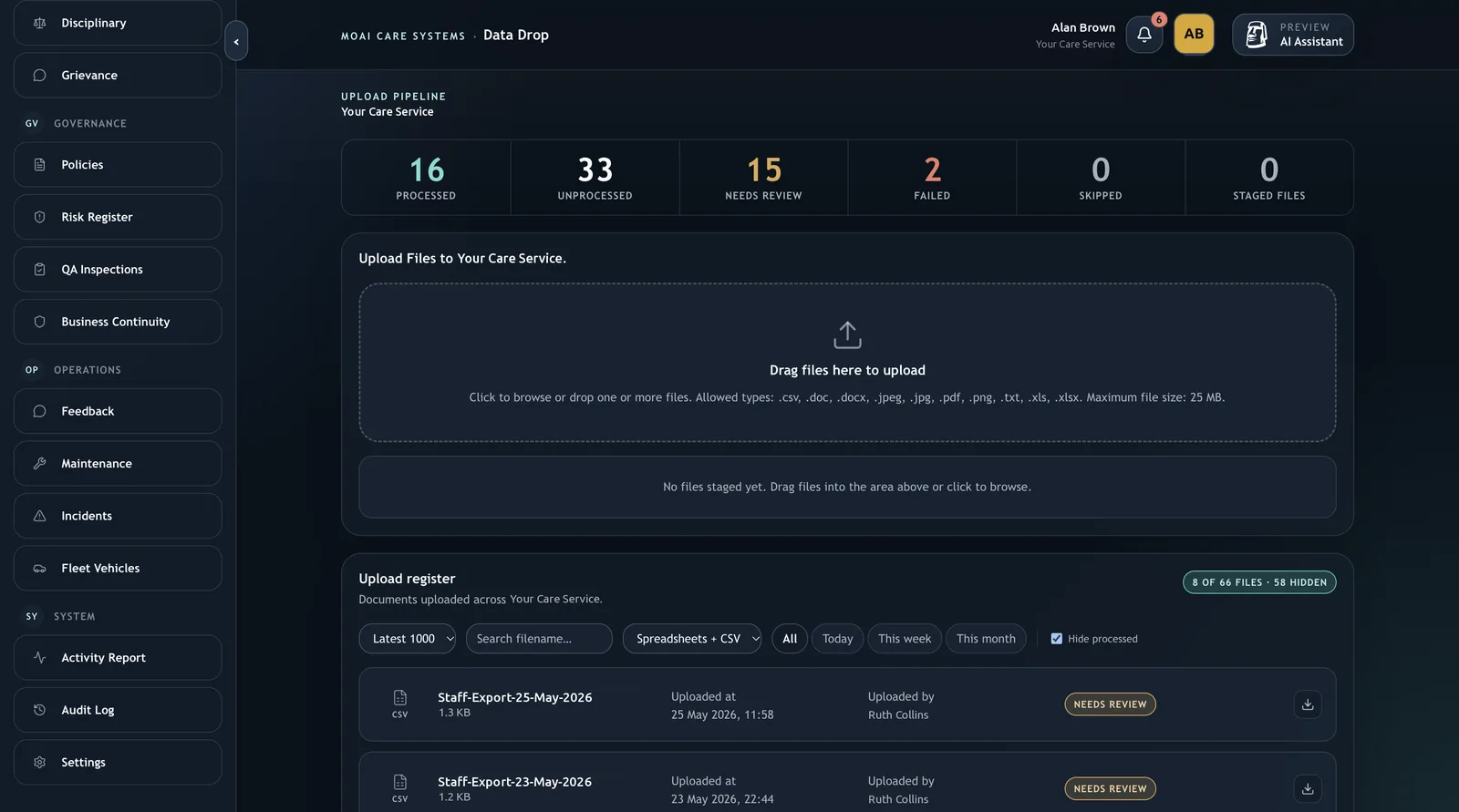This screenshot has height=812, width=1459.
Task: Click the Activity Report pulse icon
Action: pyautogui.click(x=39, y=658)
